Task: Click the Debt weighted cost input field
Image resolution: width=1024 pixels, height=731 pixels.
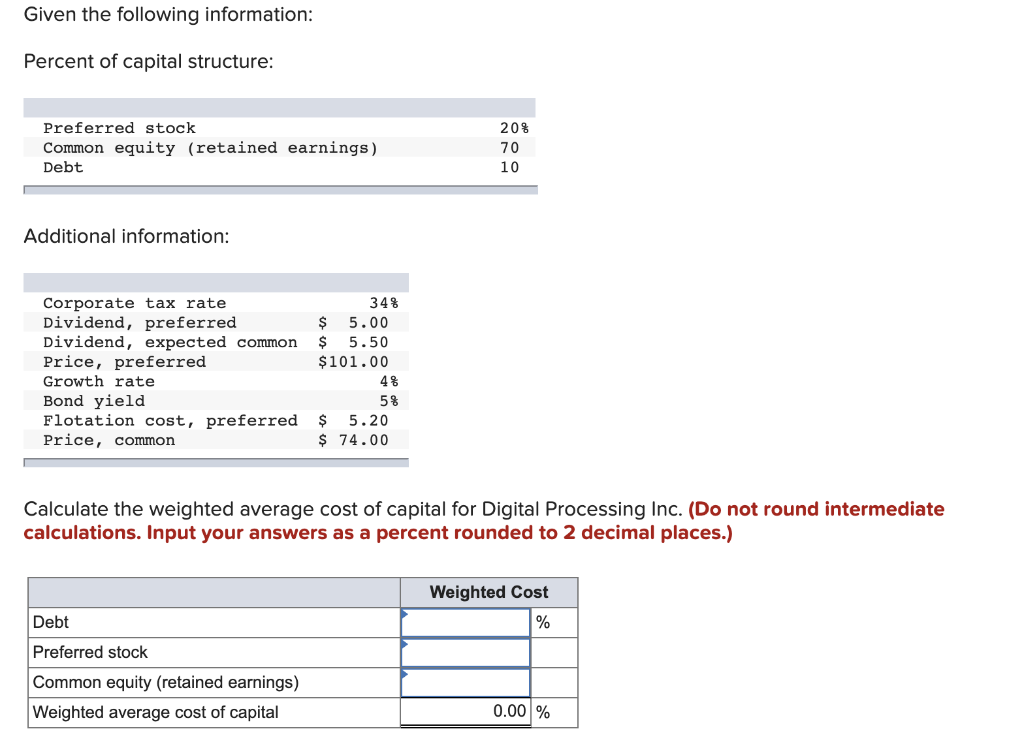Action: [x=464, y=622]
